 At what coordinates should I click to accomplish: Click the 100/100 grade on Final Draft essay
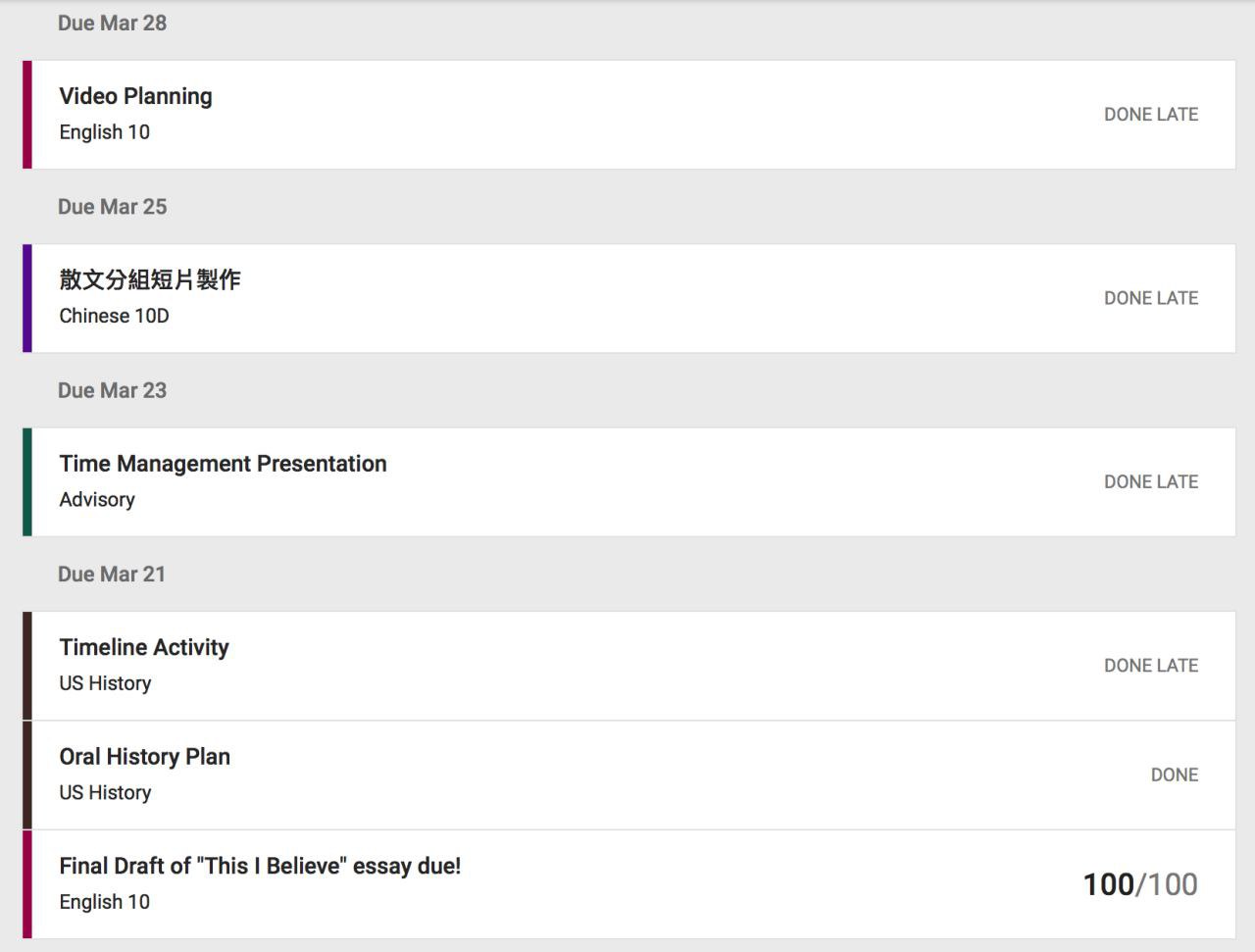click(1140, 884)
